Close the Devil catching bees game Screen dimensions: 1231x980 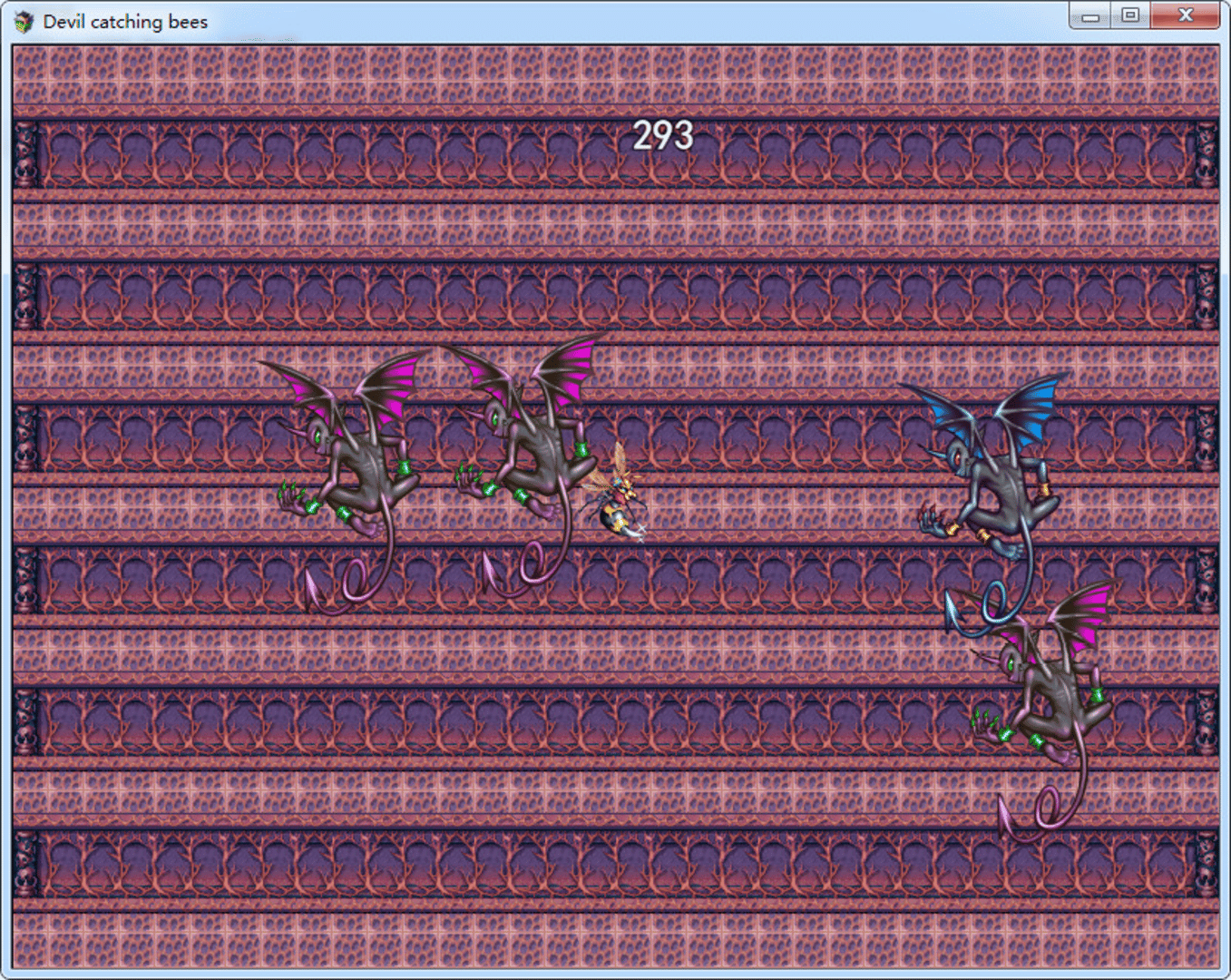point(1185,15)
